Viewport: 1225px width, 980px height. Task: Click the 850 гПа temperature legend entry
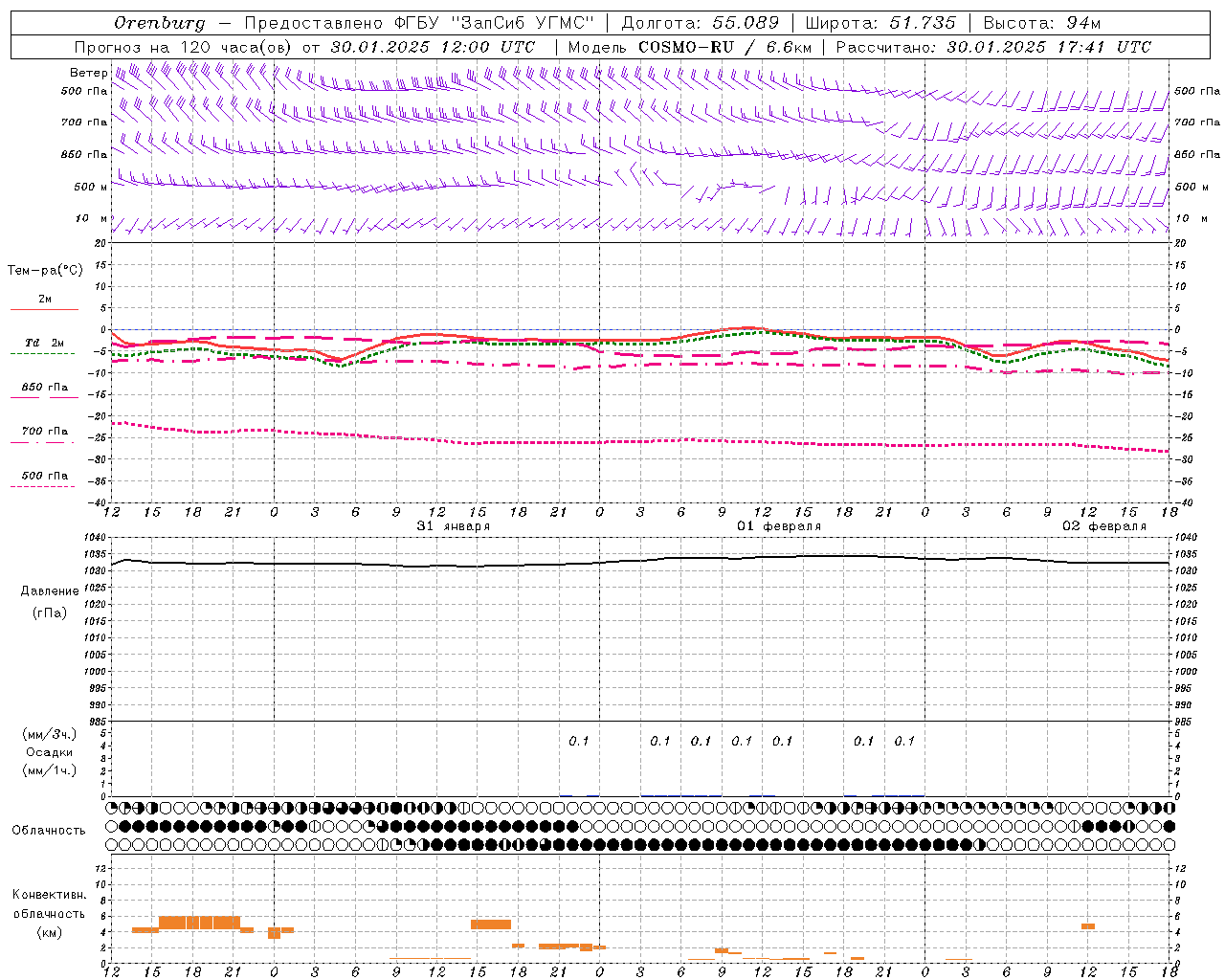click(44, 388)
